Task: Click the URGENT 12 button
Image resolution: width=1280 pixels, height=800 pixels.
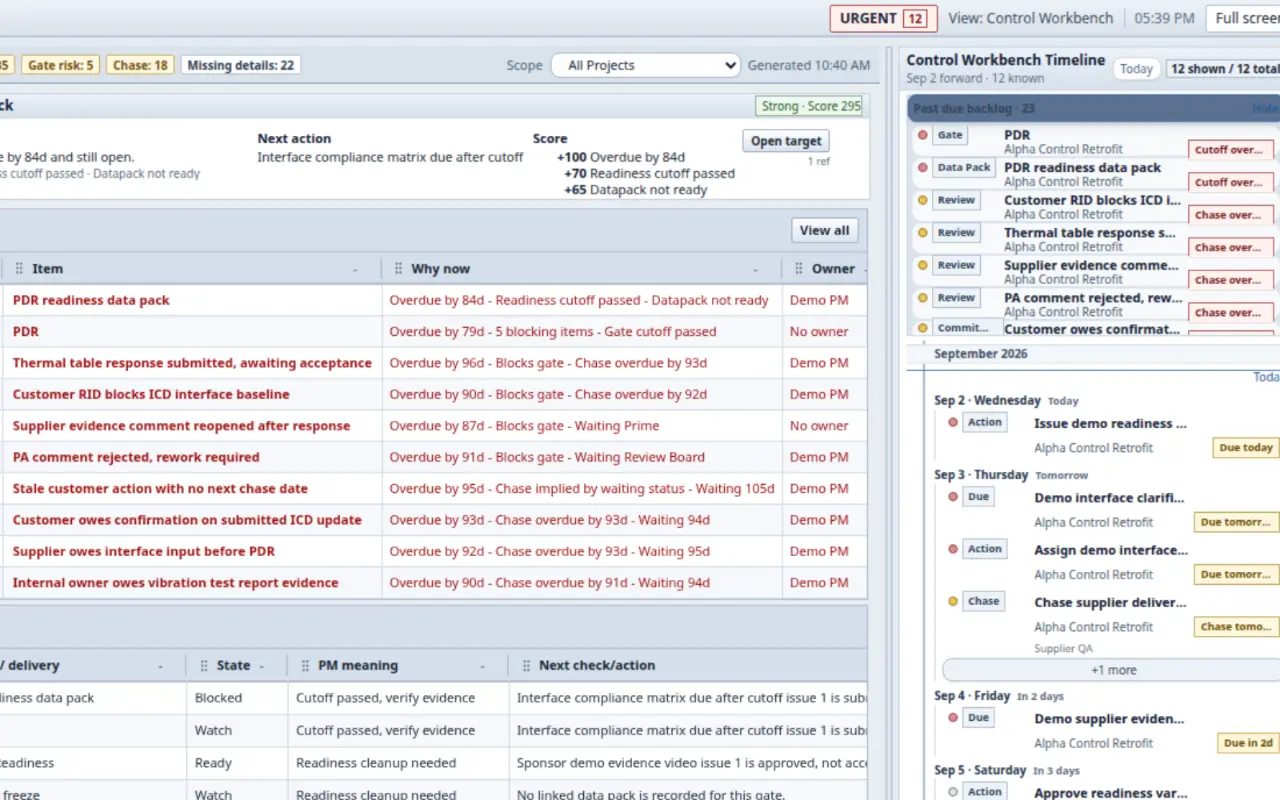Action: click(x=883, y=18)
